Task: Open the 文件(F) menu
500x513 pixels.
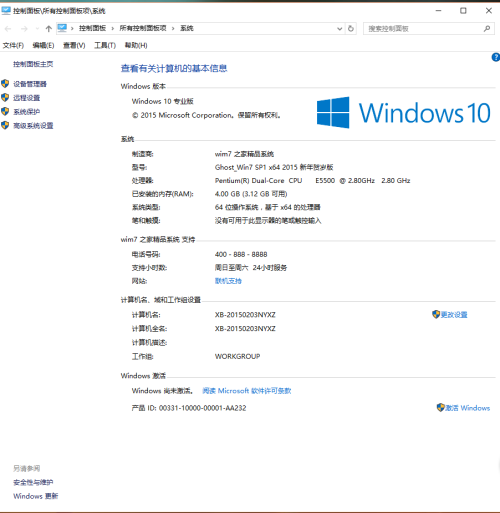Action: 13,45
